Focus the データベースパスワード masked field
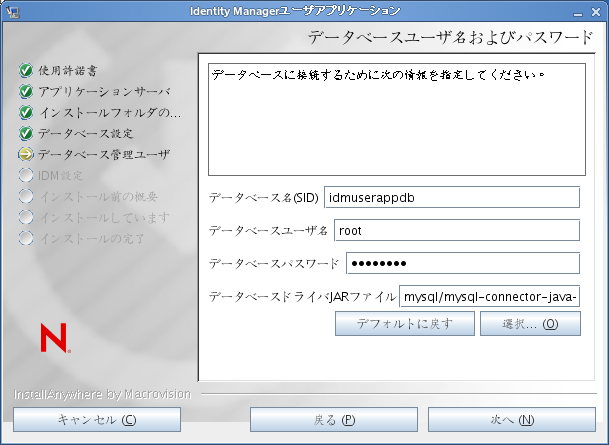Image resolution: width=609 pixels, height=445 pixels. click(463, 263)
